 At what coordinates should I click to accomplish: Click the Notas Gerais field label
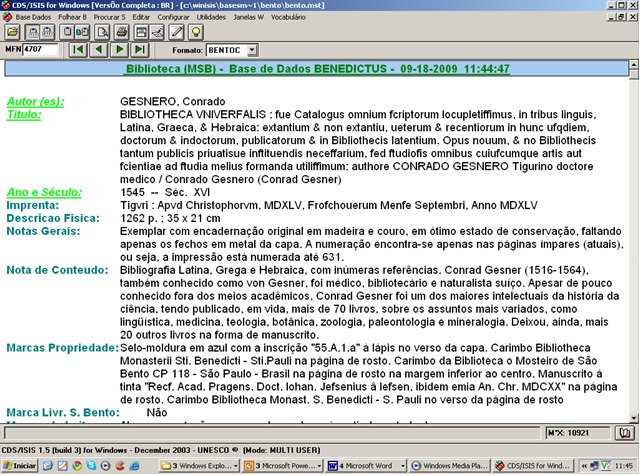(43, 231)
